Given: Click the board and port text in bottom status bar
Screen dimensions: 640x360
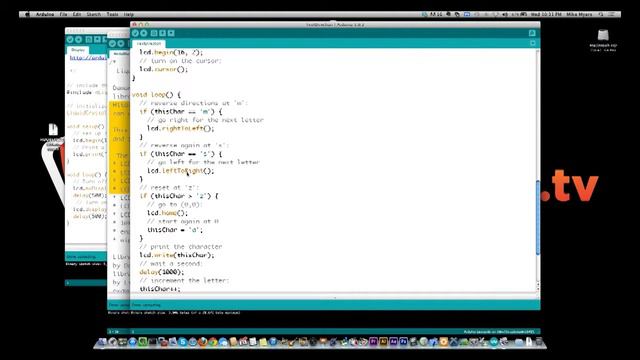Looking at the screenshot, I should 499,332.
